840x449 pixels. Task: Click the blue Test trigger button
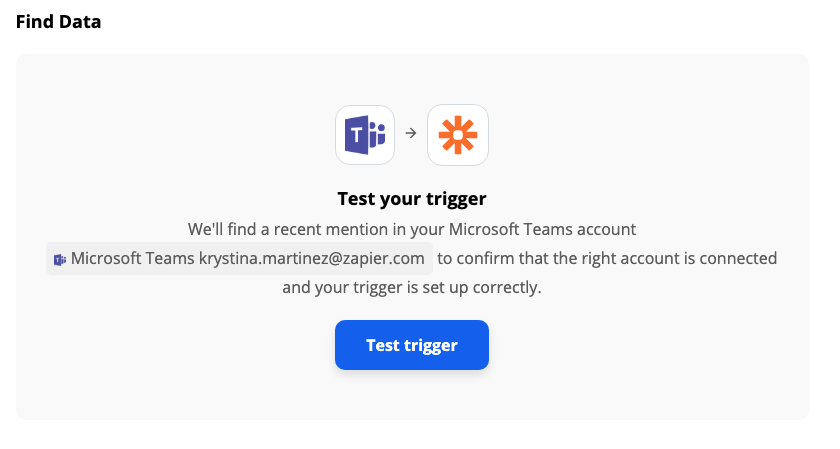412,345
